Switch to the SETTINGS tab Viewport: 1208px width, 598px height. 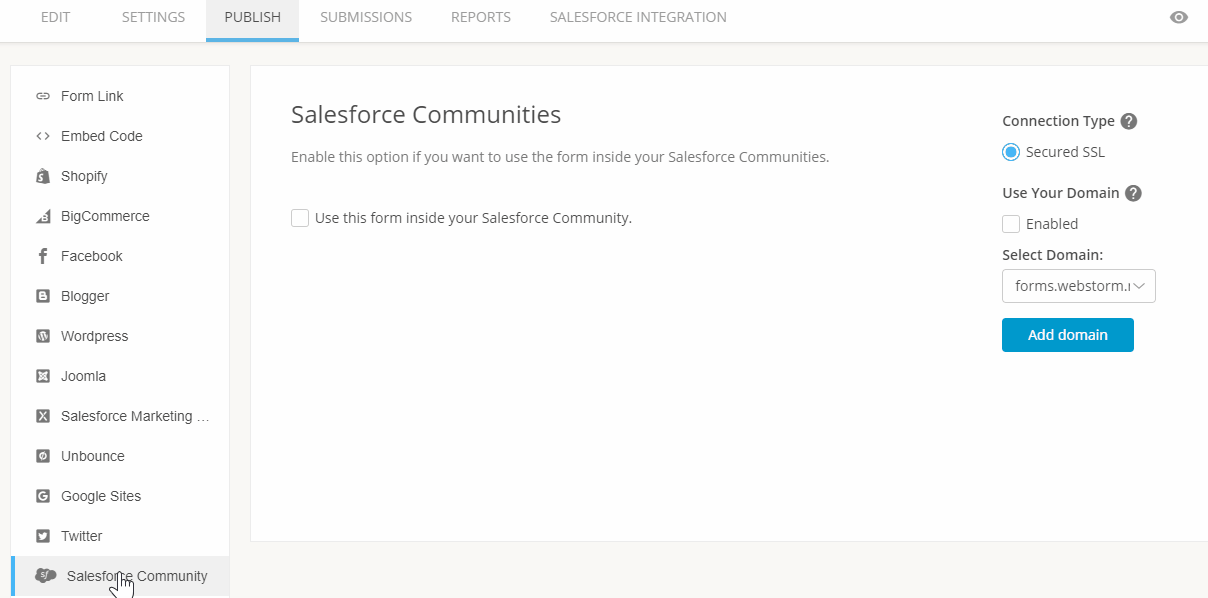click(x=153, y=17)
